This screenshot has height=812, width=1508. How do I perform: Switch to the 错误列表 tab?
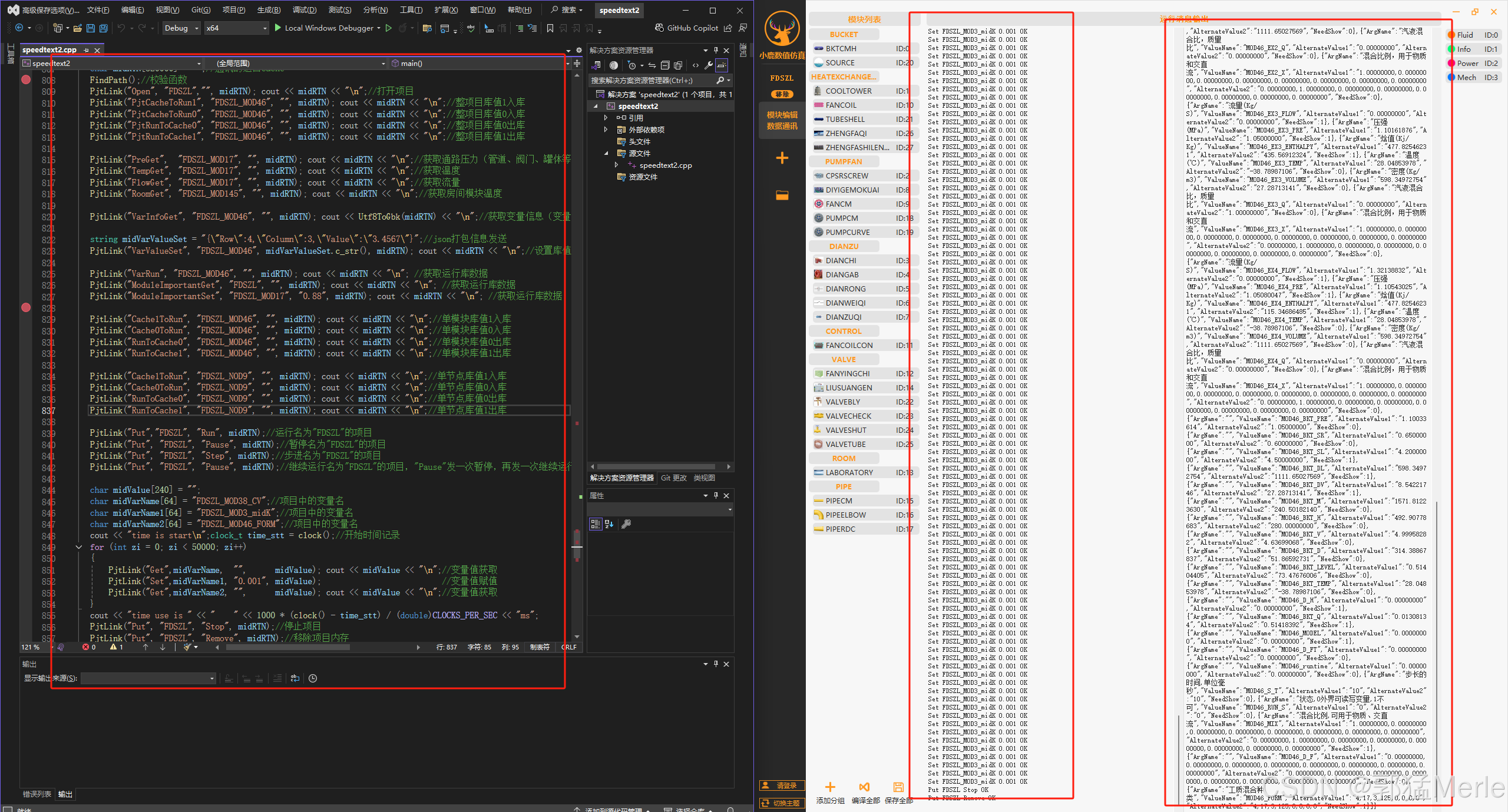(x=37, y=794)
